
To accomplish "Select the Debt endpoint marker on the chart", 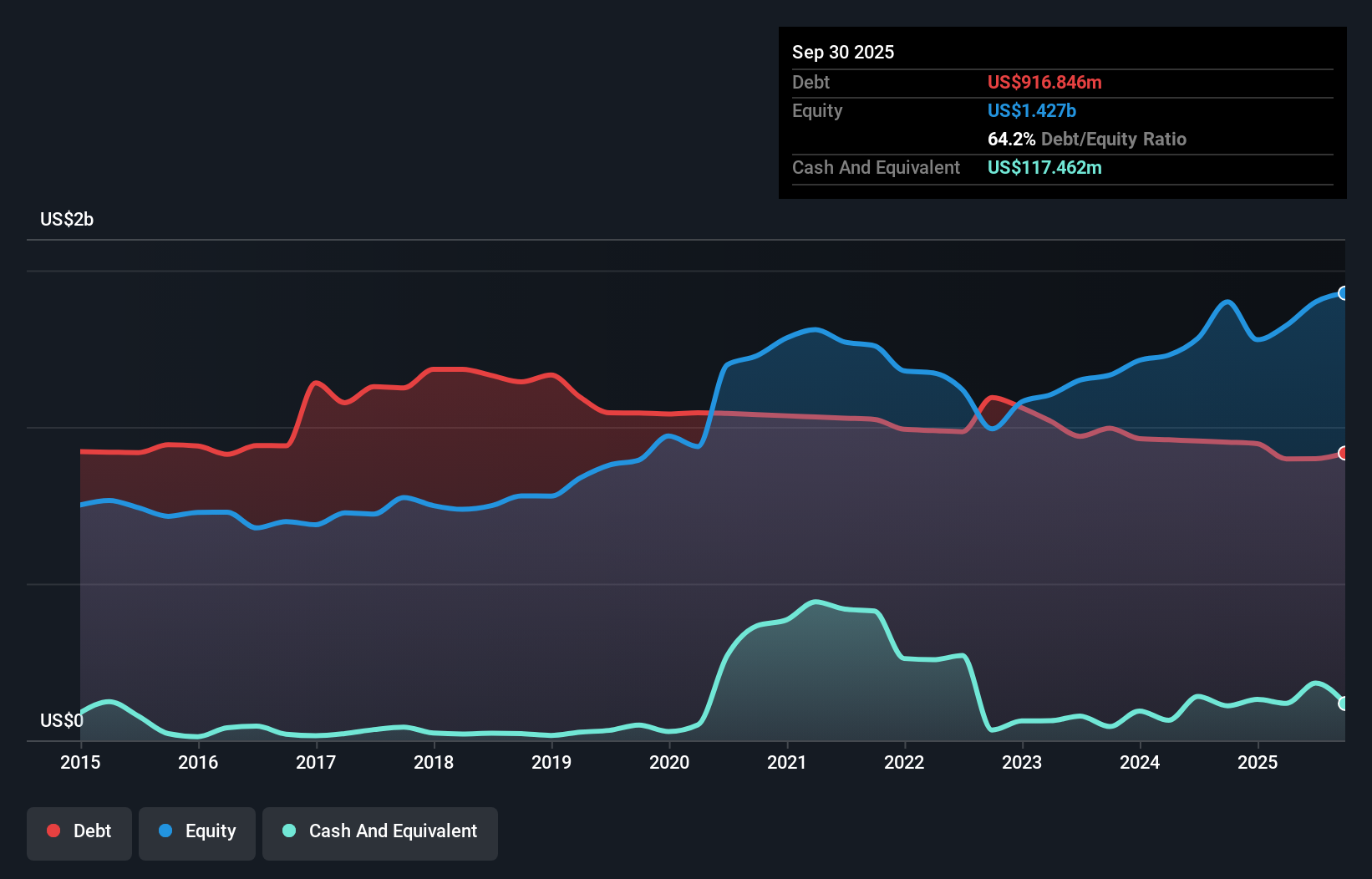I will pyautogui.click(x=1343, y=454).
